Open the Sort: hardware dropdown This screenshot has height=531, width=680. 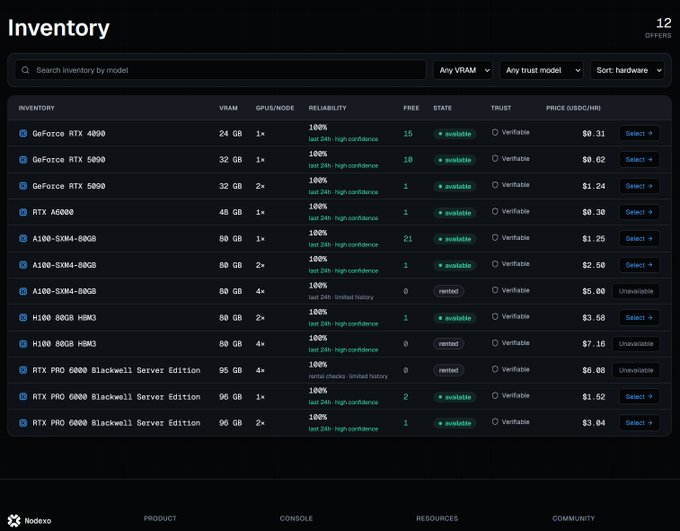tap(628, 70)
